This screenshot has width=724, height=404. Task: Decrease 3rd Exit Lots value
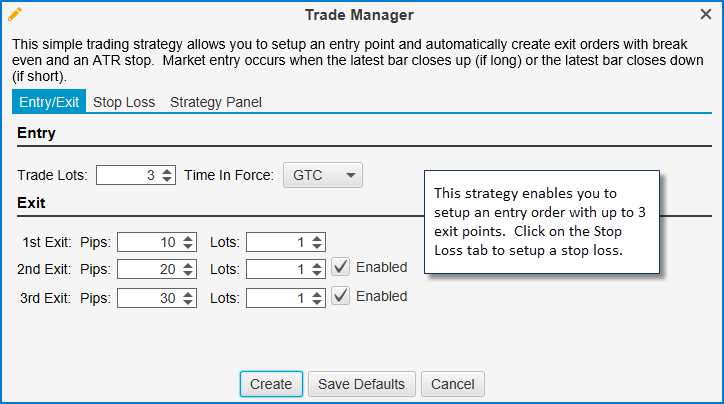pyautogui.click(x=317, y=301)
